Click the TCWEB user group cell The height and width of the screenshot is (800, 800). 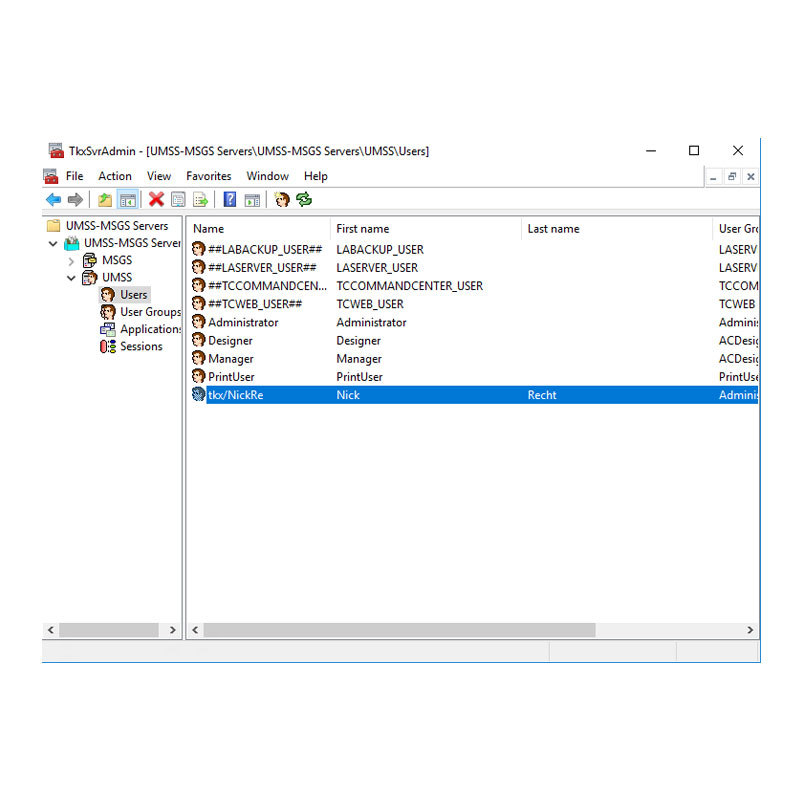(x=737, y=304)
